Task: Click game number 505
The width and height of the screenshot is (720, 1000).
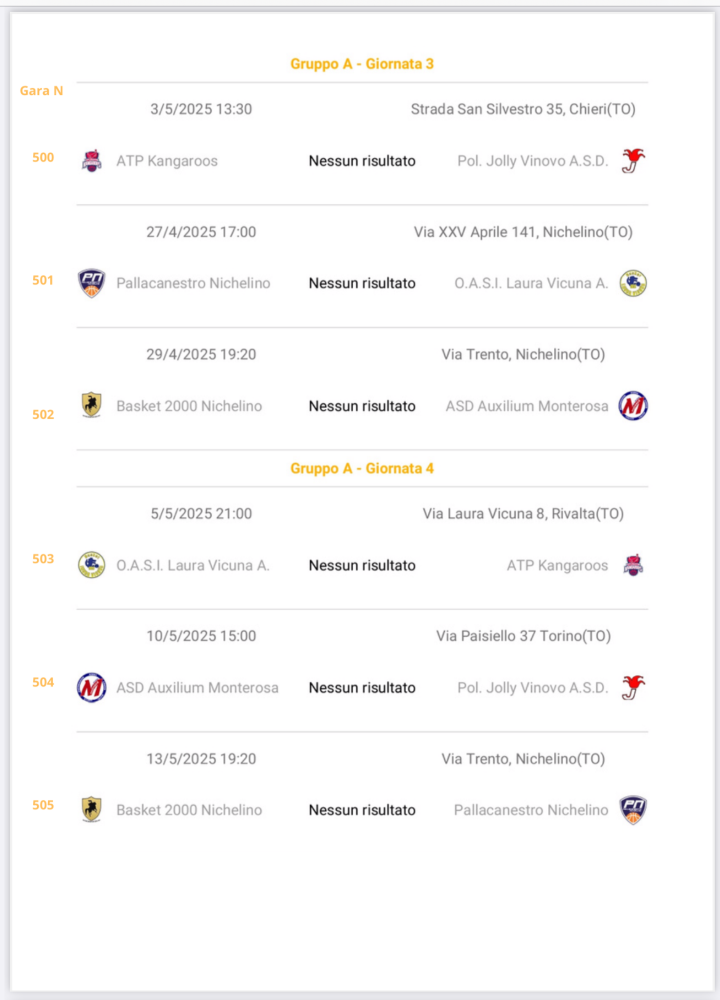Action: (43, 805)
